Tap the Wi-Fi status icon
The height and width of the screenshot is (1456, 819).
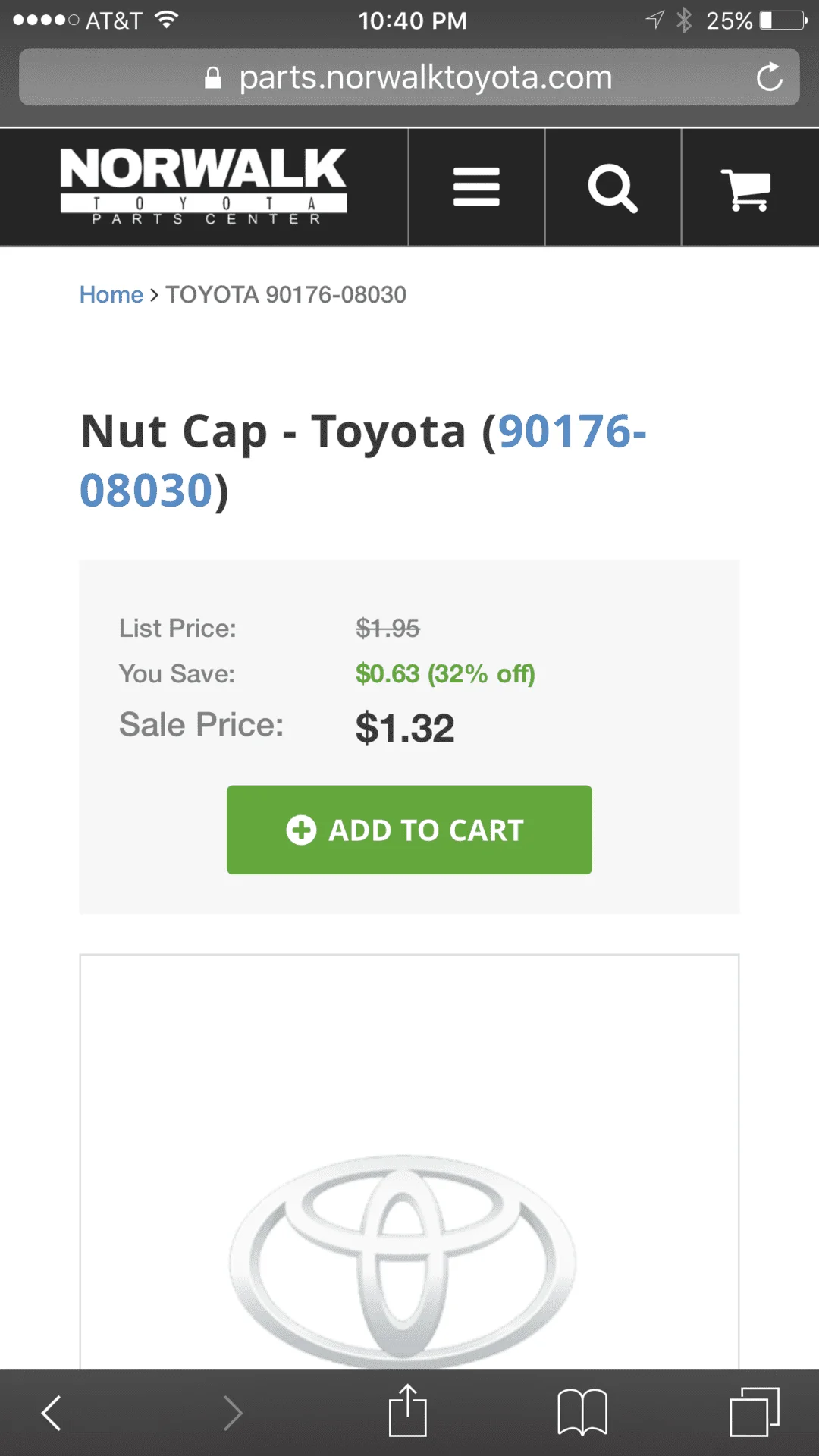tap(166, 20)
